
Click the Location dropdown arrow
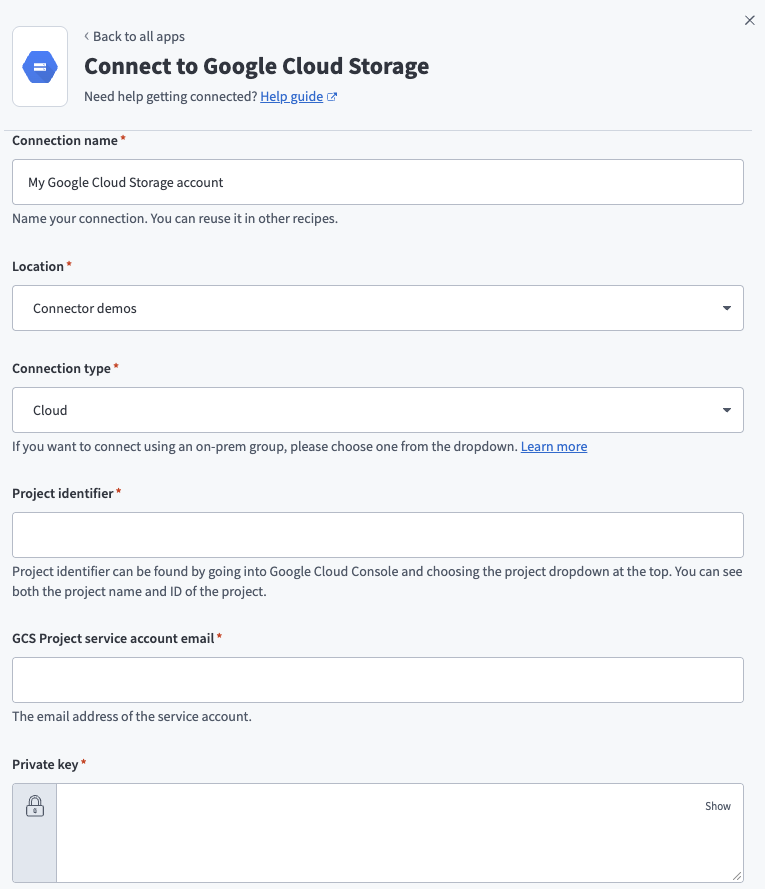727,308
